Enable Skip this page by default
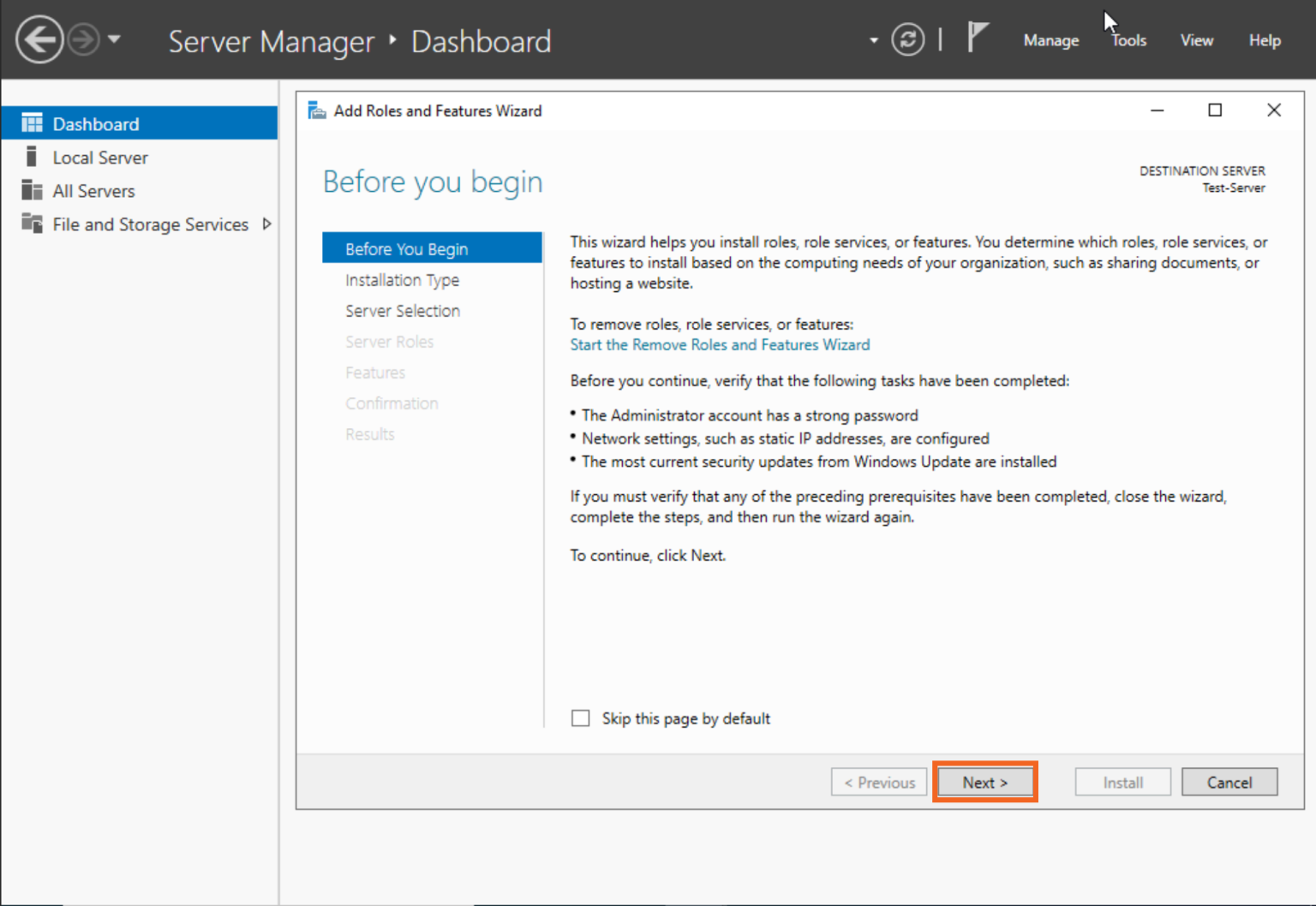1316x906 pixels. (581, 718)
